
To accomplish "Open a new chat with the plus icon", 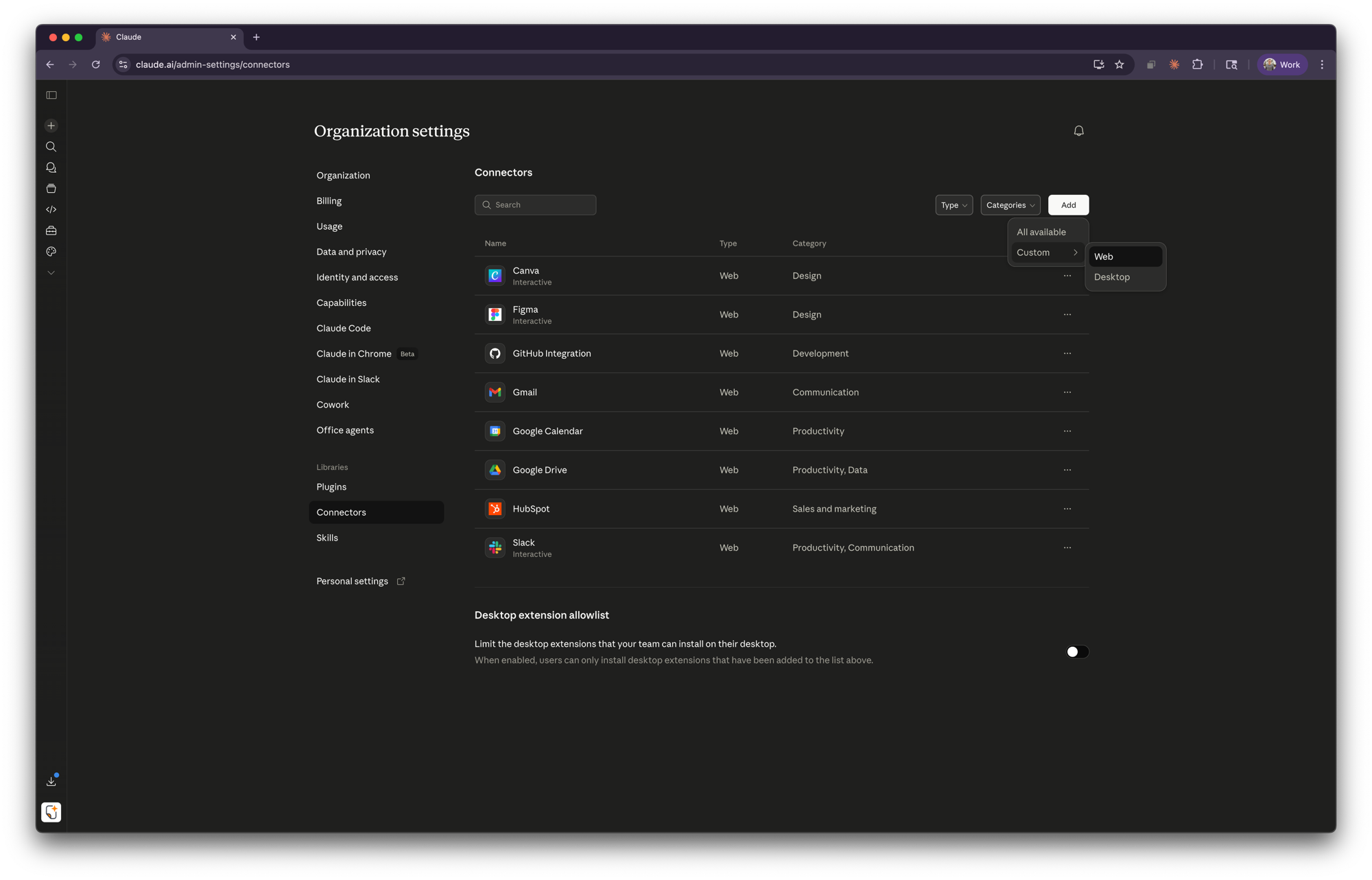I will pos(51,126).
